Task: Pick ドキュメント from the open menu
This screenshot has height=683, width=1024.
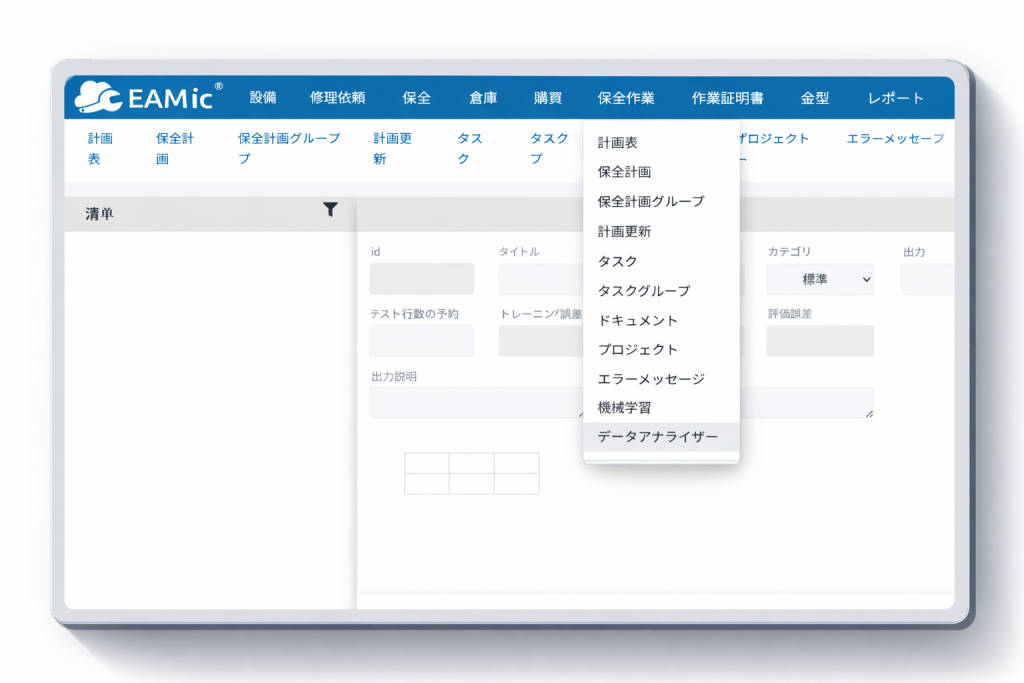Action: 637,320
